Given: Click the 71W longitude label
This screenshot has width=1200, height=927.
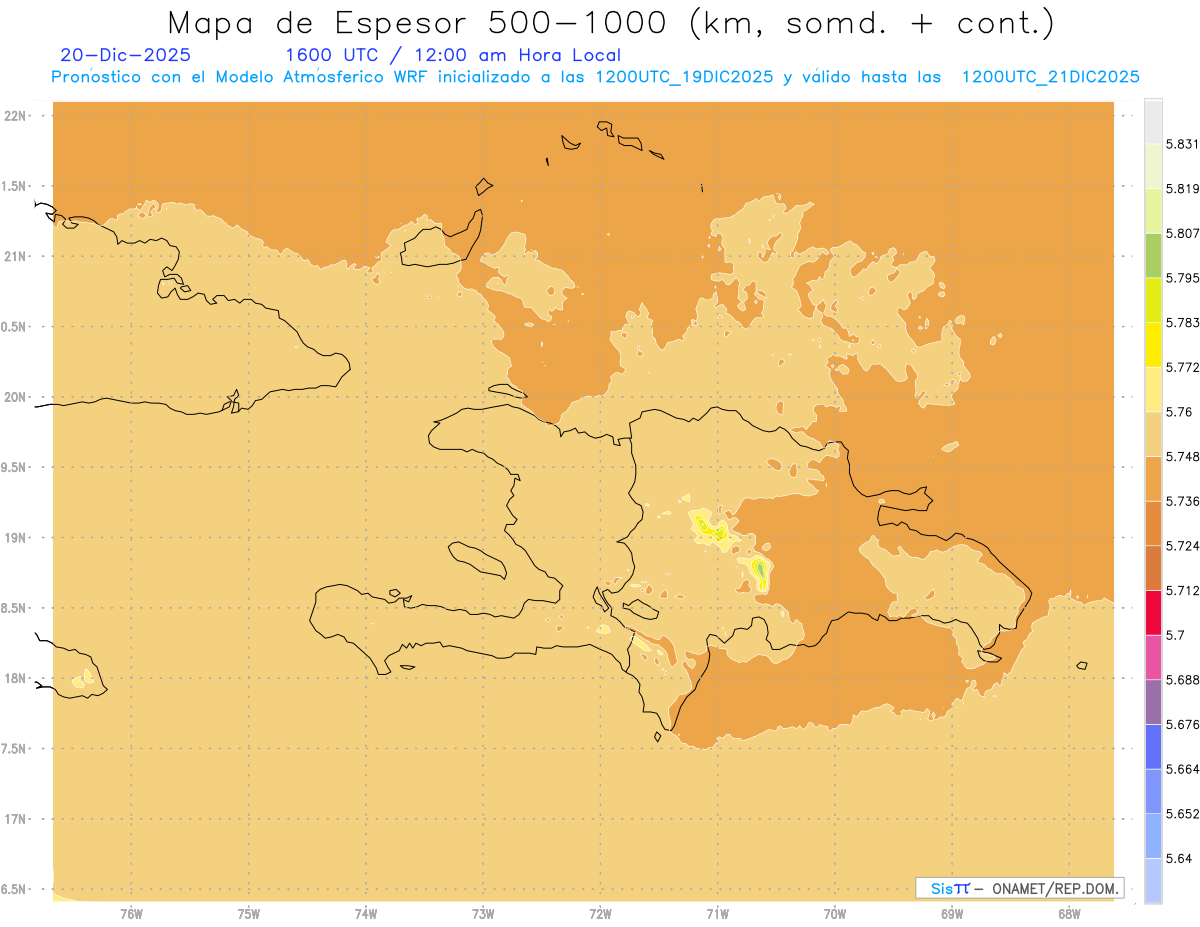Looking at the screenshot, I should (717, 914).
